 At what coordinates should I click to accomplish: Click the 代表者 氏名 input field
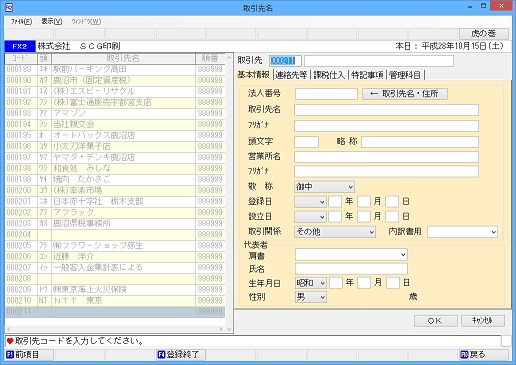coord(351,269)
